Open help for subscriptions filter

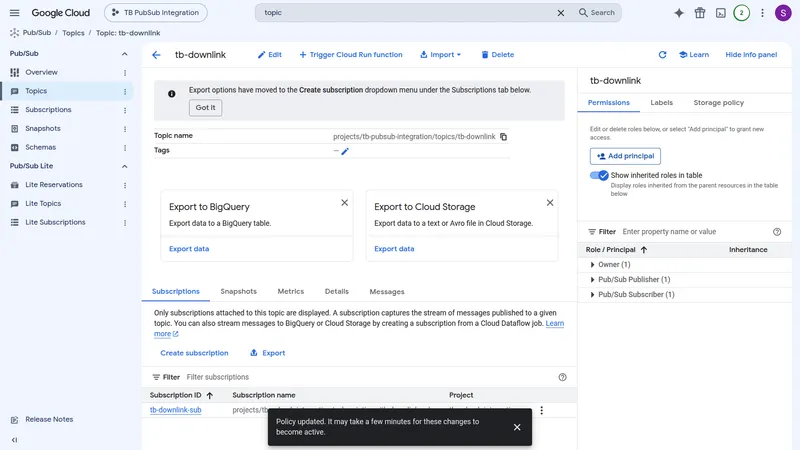(x=562, y=377)
